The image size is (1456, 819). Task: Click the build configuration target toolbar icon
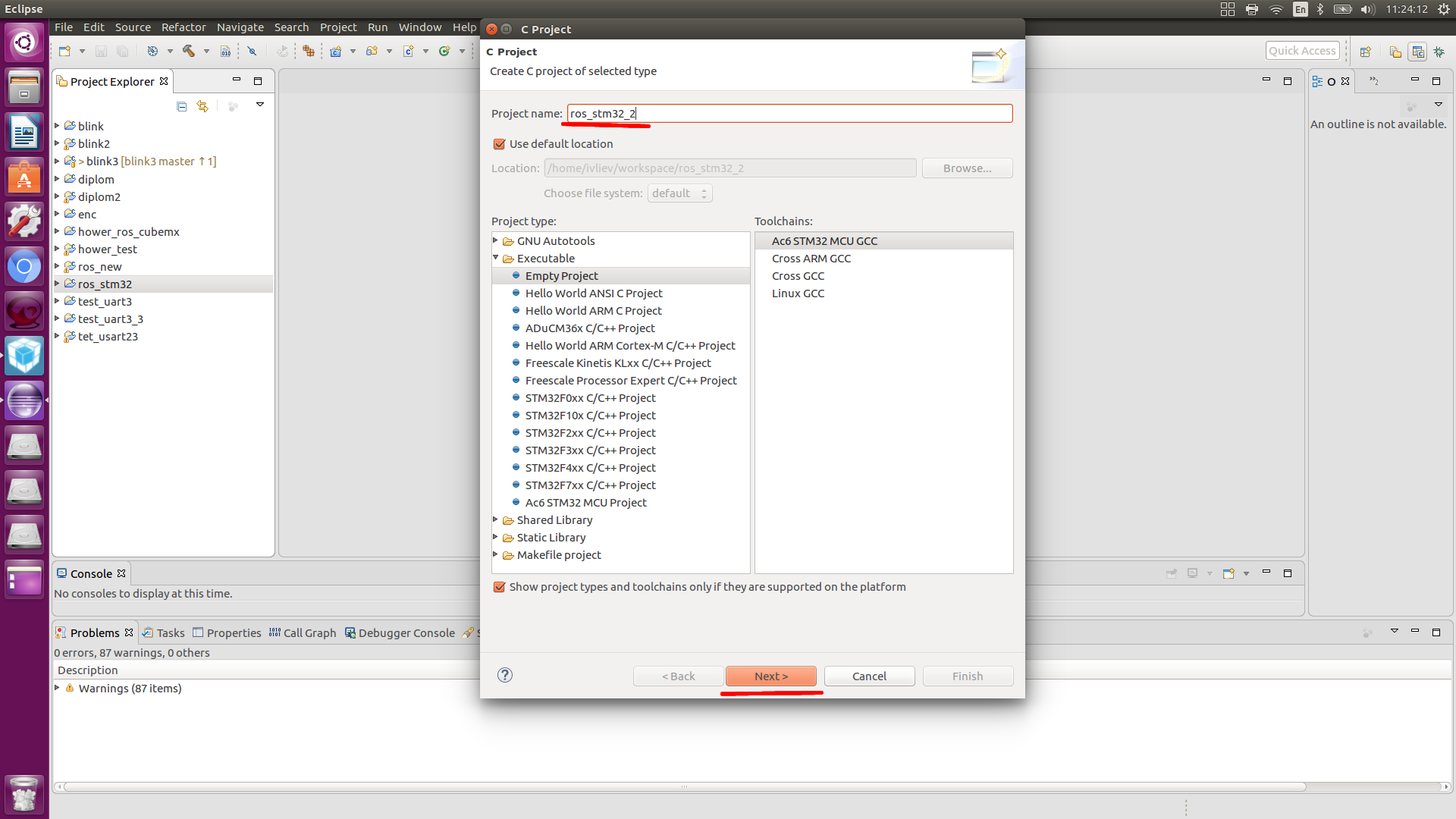[152, 52]
